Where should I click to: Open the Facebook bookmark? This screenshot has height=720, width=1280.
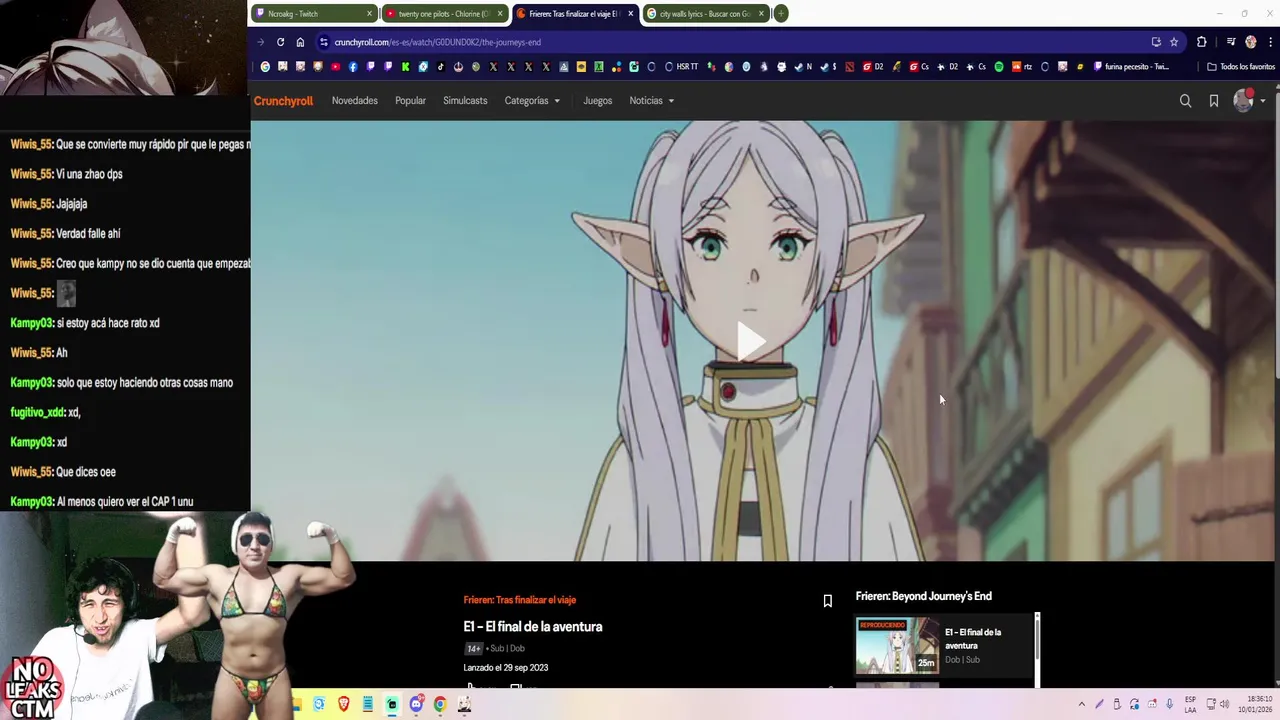pos(353,67)
